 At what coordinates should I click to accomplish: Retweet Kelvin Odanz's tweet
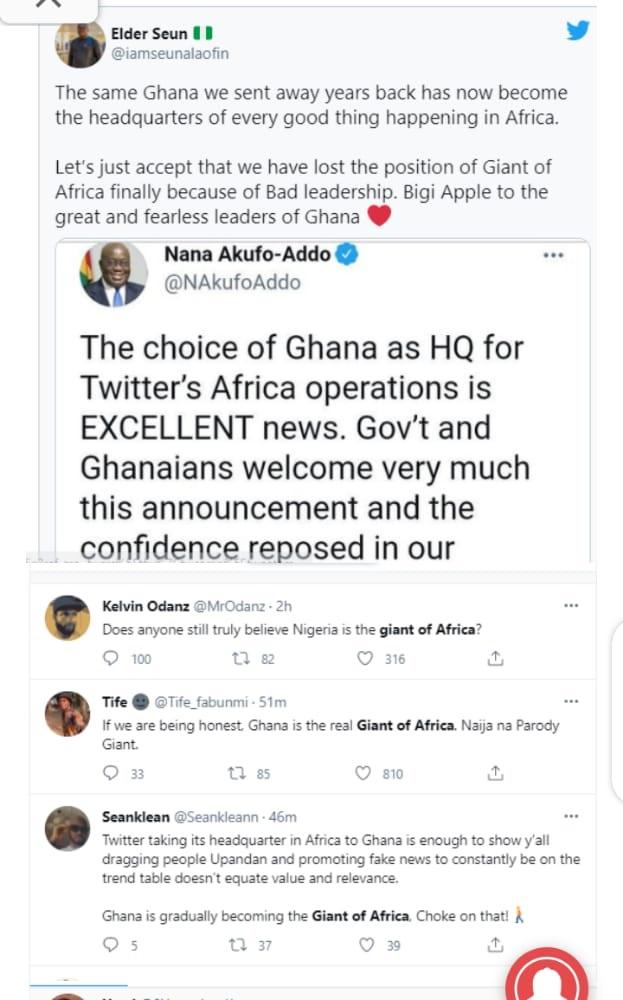pos(240,659)
